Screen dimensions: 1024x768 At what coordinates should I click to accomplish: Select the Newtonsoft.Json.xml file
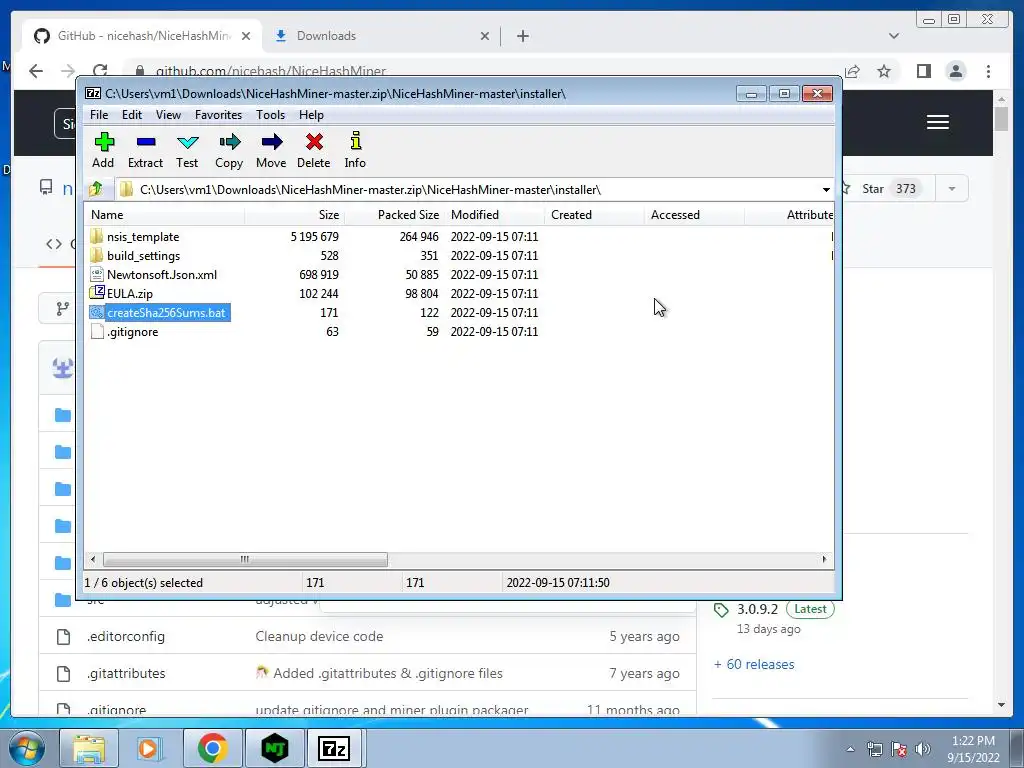pos(162,275)
